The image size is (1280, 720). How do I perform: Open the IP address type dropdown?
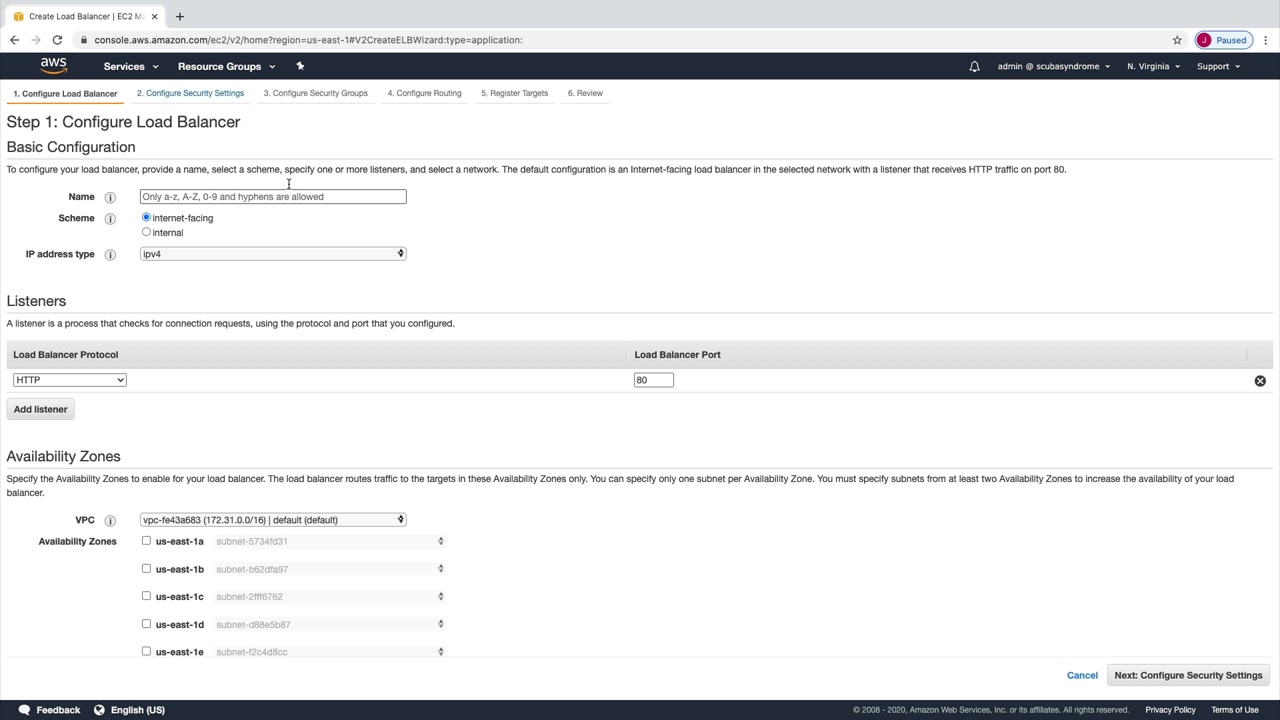coord(273,254)
